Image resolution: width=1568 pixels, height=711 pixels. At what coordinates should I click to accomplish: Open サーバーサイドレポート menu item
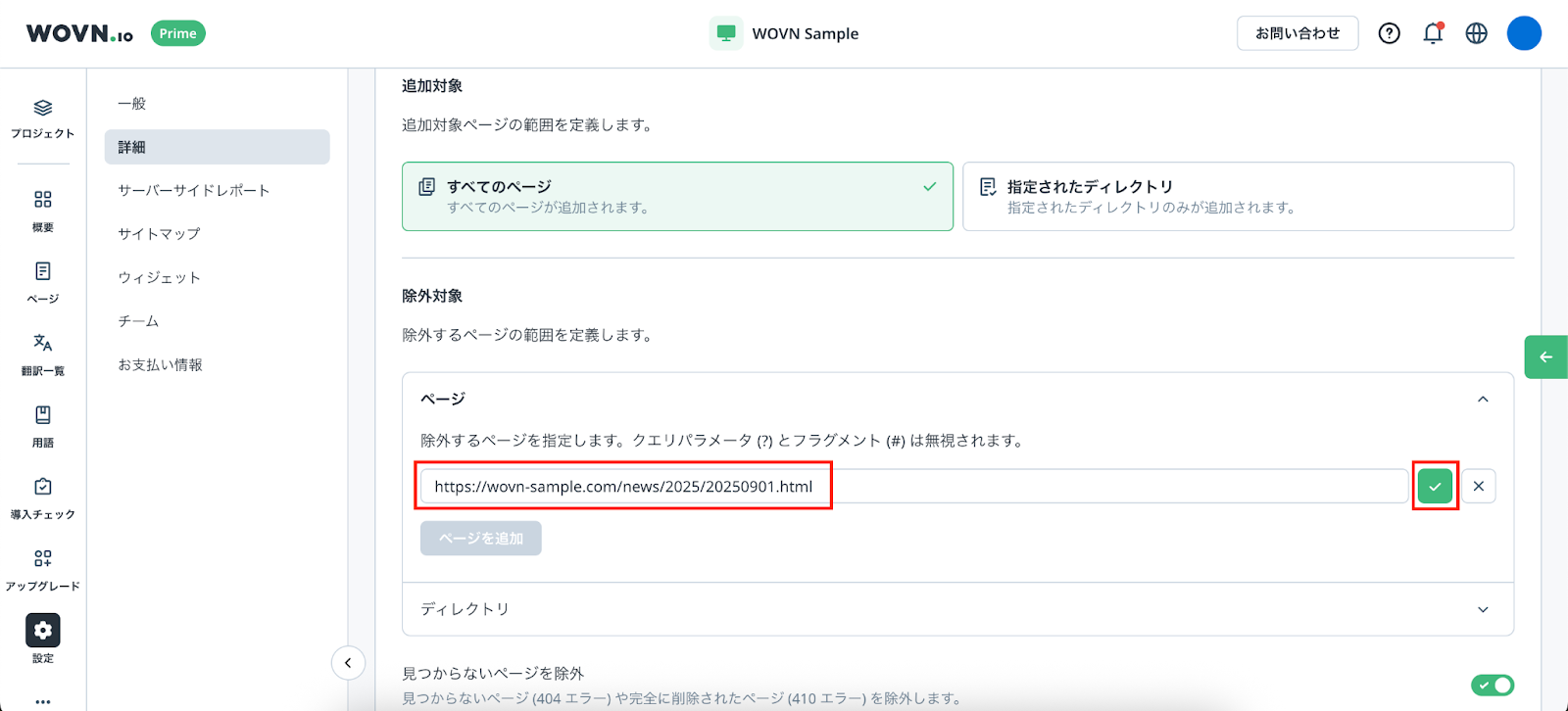[194, 190]
